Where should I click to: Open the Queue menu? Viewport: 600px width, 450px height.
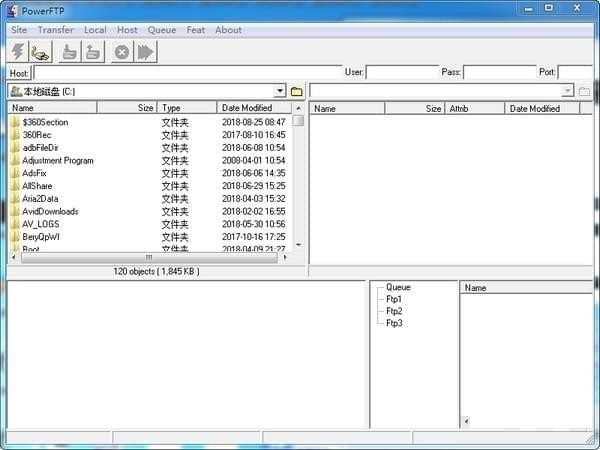coord(162,30)
